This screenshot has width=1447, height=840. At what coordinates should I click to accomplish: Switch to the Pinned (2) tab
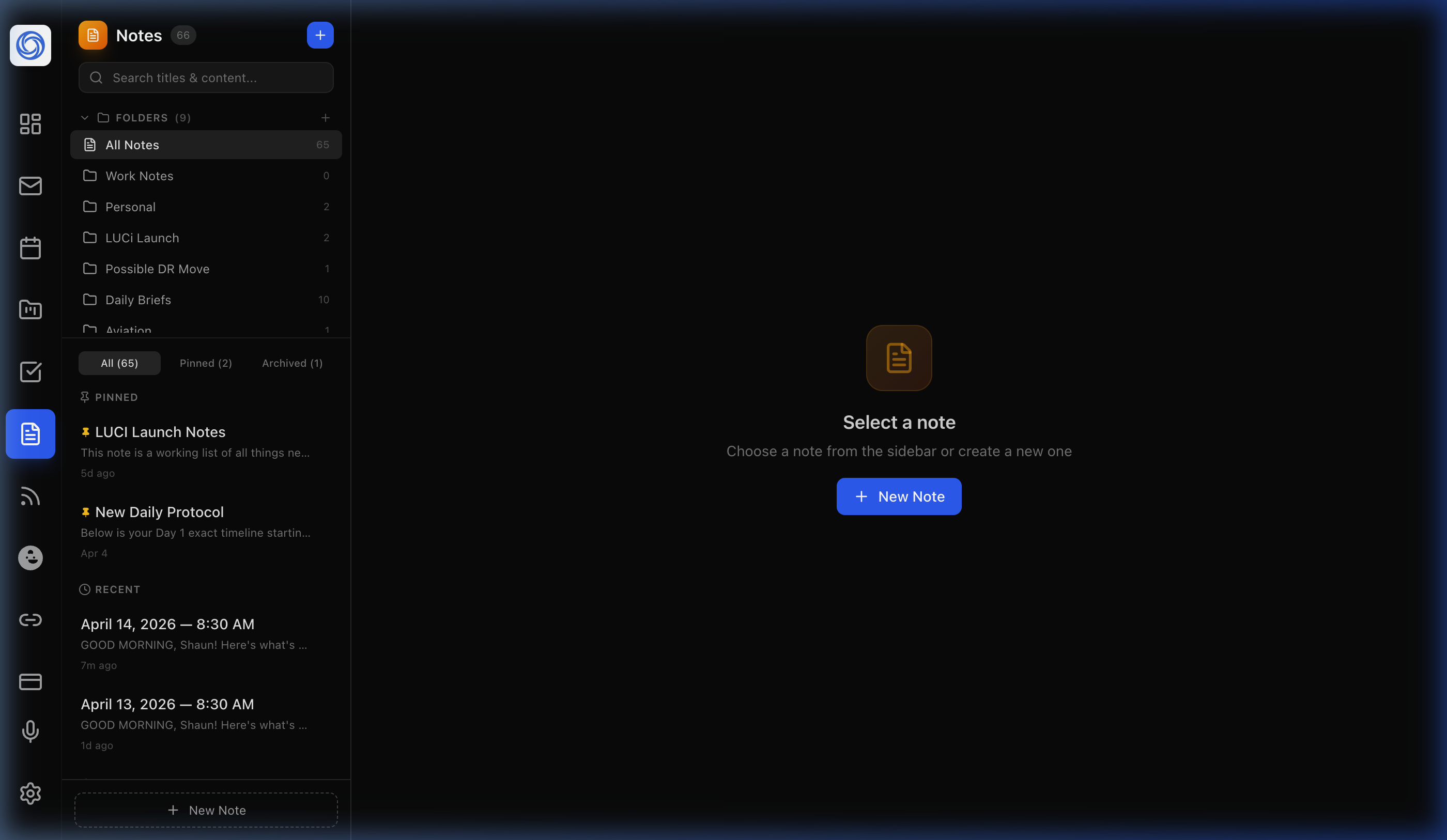pos(206,364)
